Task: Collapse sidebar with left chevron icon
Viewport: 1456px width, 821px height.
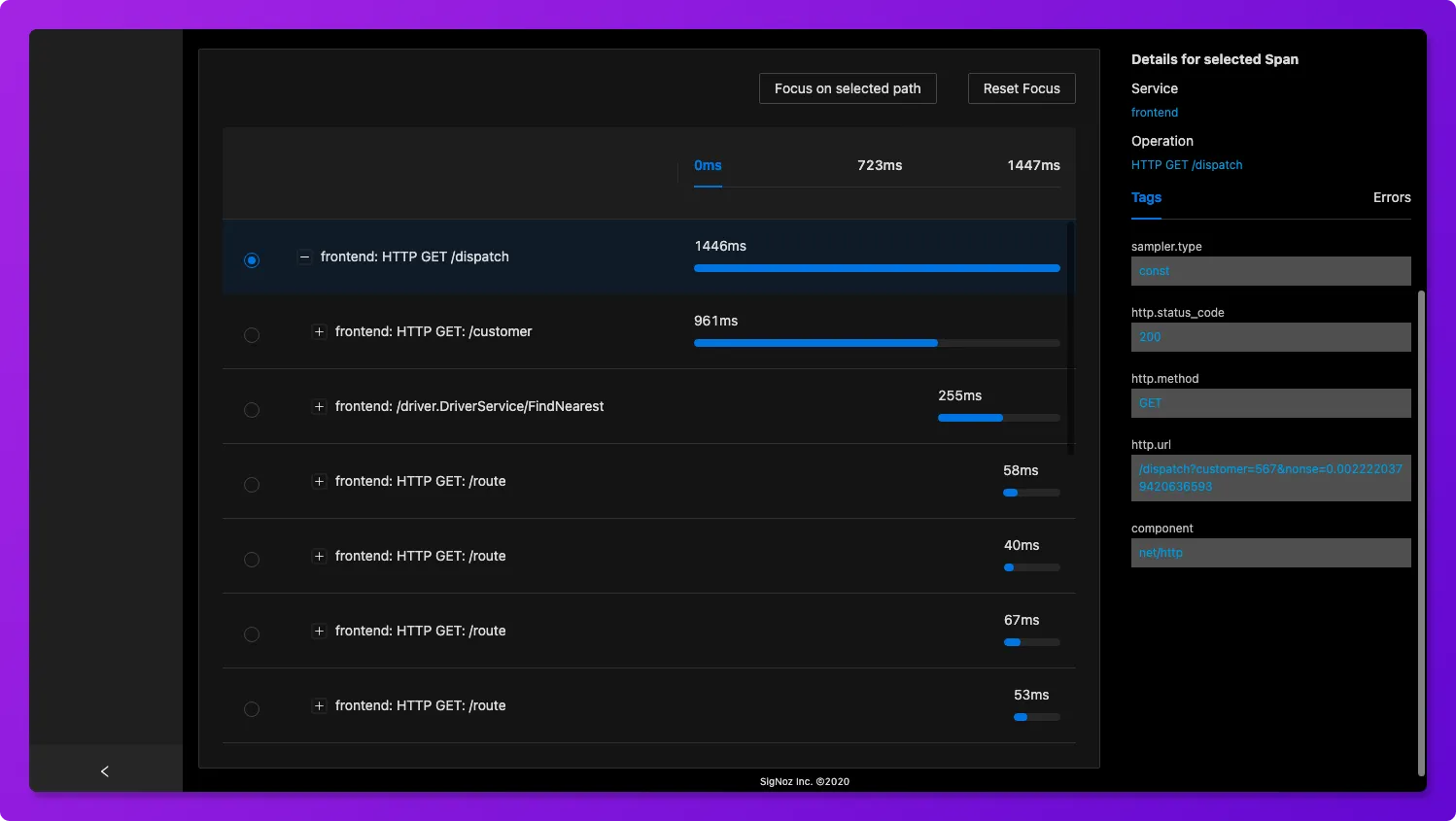Action: [105, 770]
